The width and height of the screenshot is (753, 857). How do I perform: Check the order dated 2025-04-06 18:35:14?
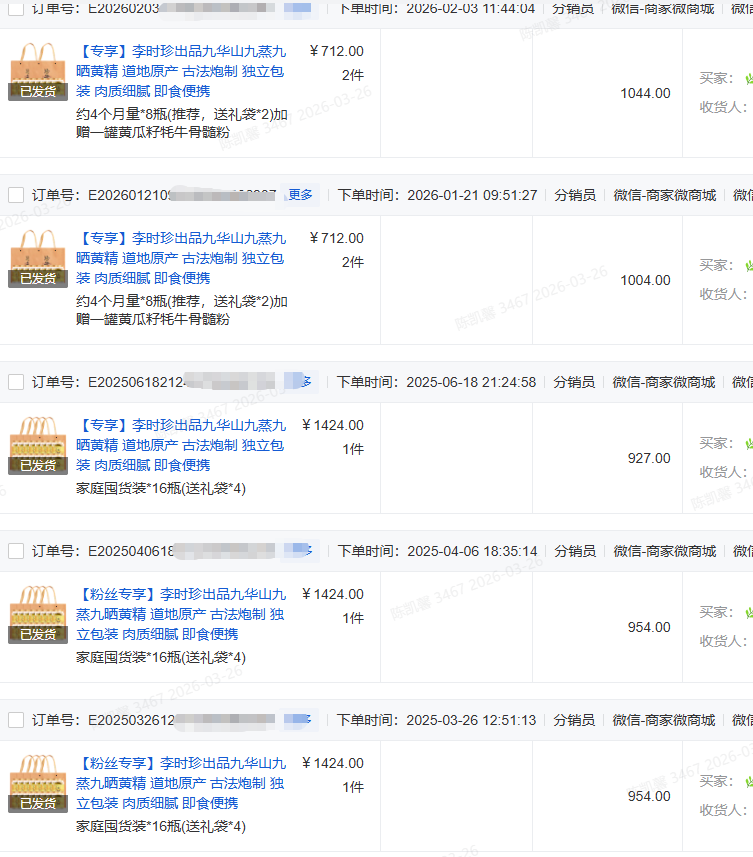16,551
